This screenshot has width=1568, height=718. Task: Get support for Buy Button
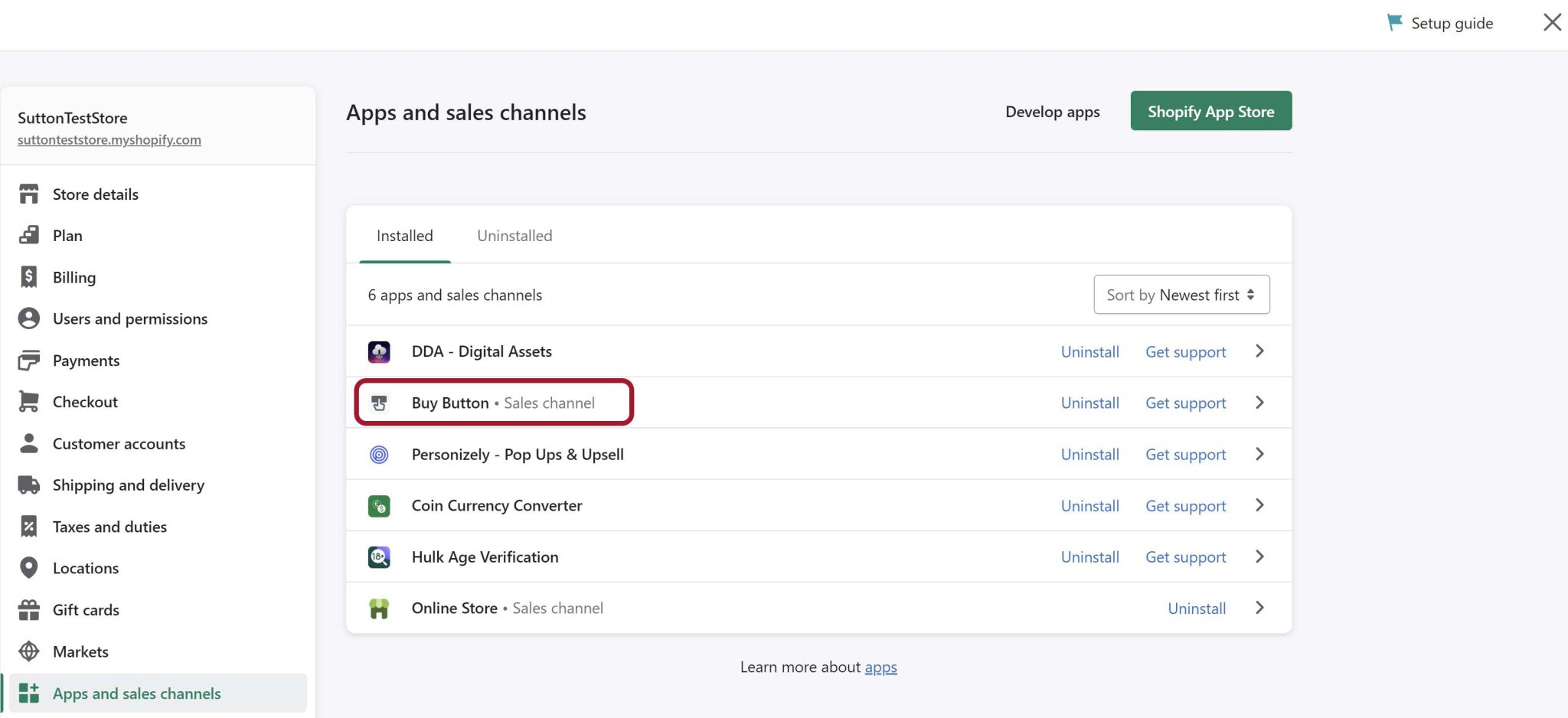(x=1185, y=403)
